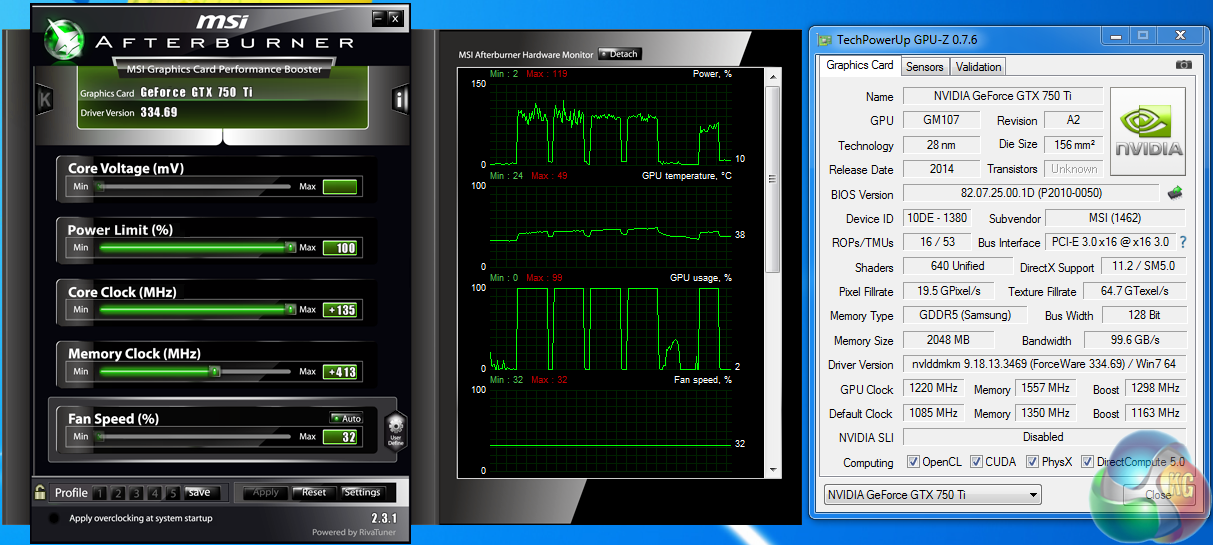Toggle the PhysX checkbox

pos(1031,462)
